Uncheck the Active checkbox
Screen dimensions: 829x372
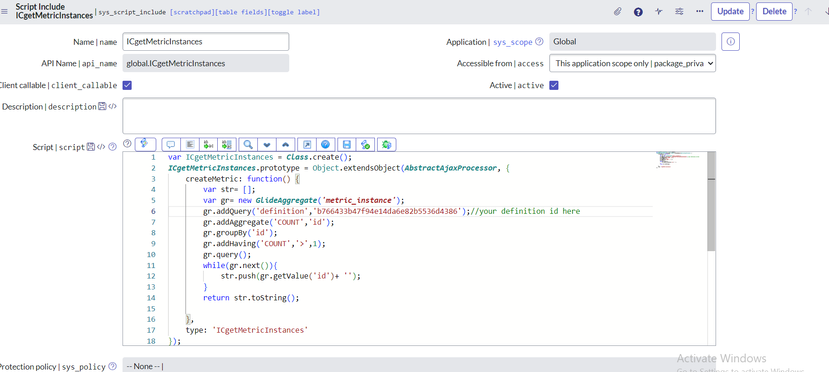pos(554,85)
